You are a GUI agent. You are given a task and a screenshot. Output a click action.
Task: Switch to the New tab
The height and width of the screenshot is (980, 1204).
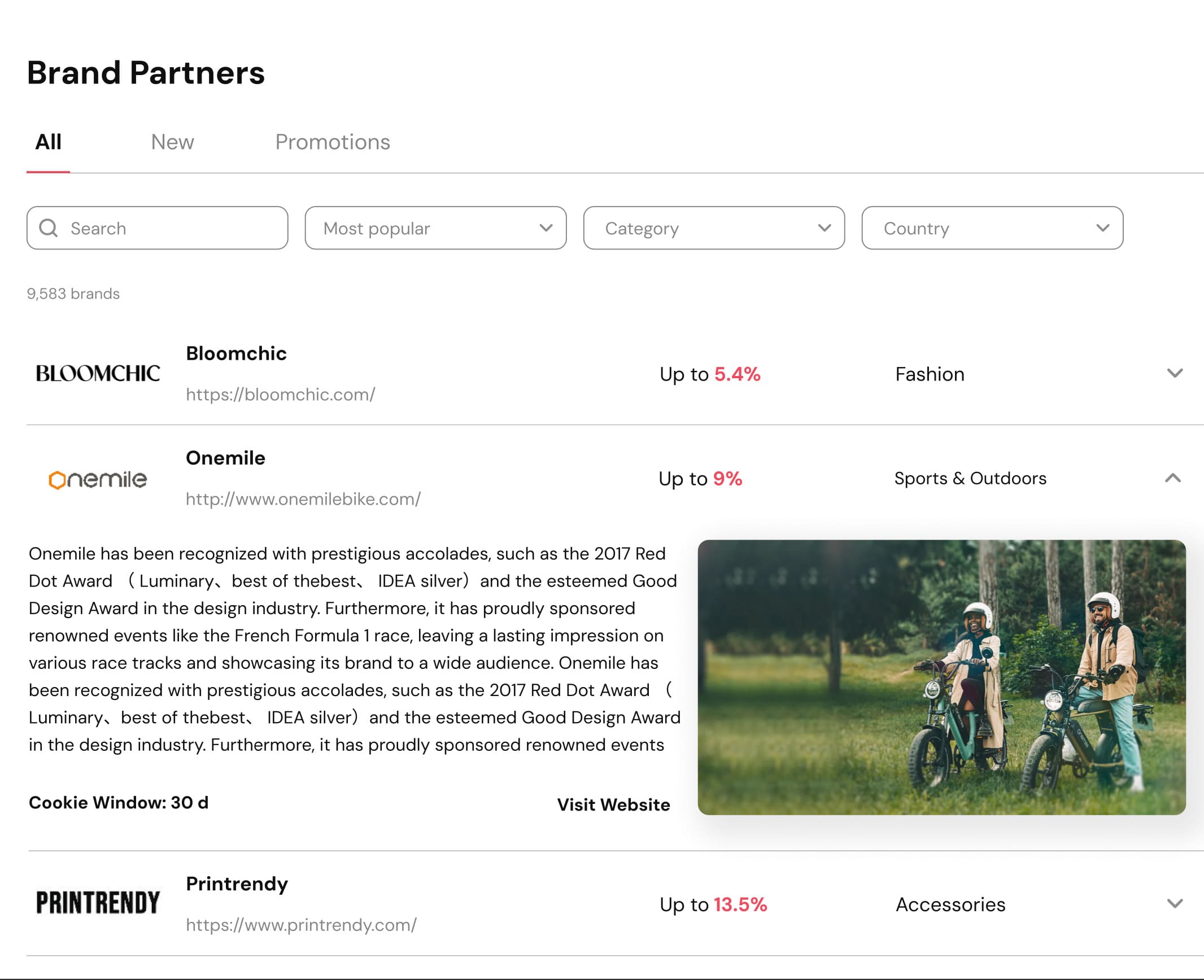(x=172, y=142)
